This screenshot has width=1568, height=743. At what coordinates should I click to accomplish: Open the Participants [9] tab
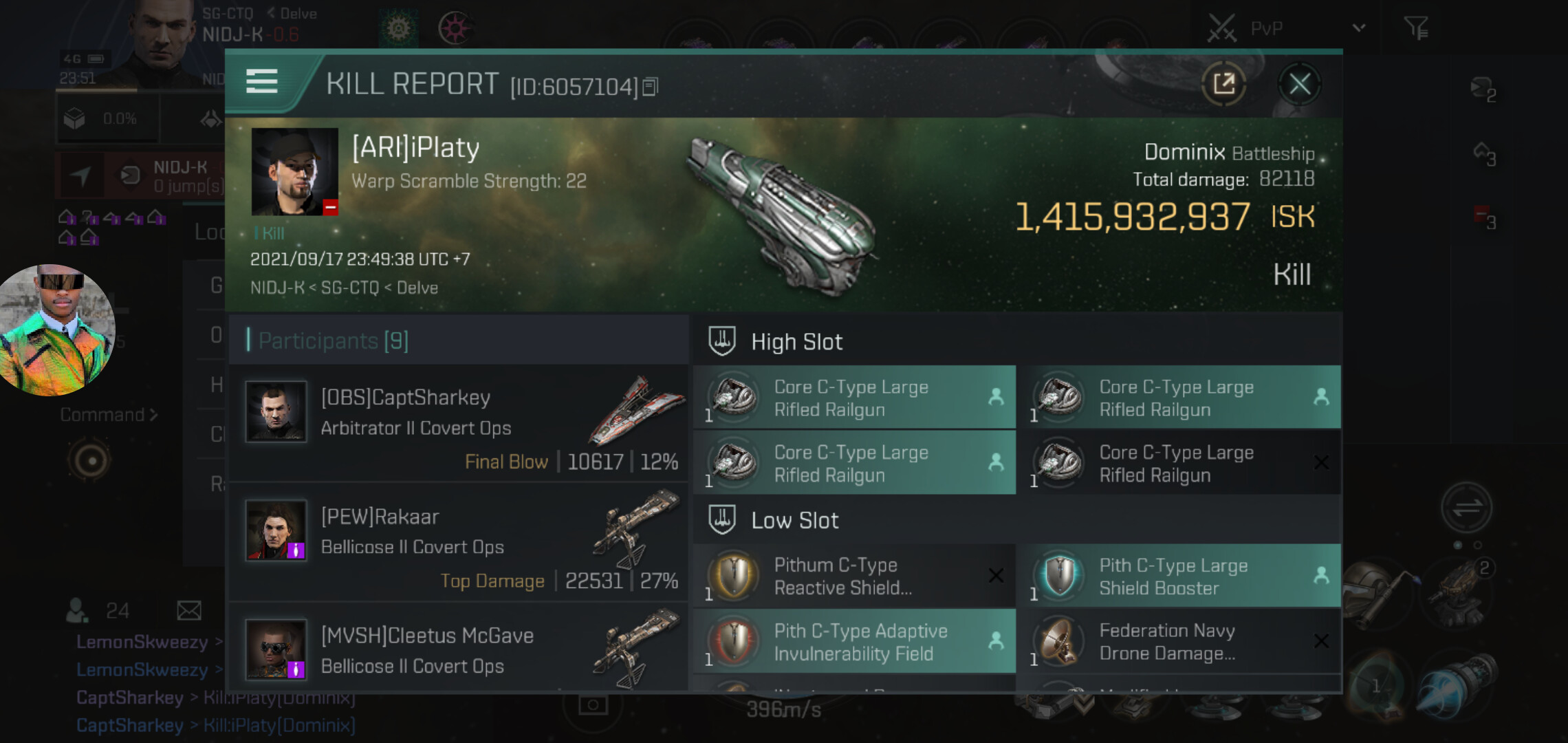(x=334, y=341)
